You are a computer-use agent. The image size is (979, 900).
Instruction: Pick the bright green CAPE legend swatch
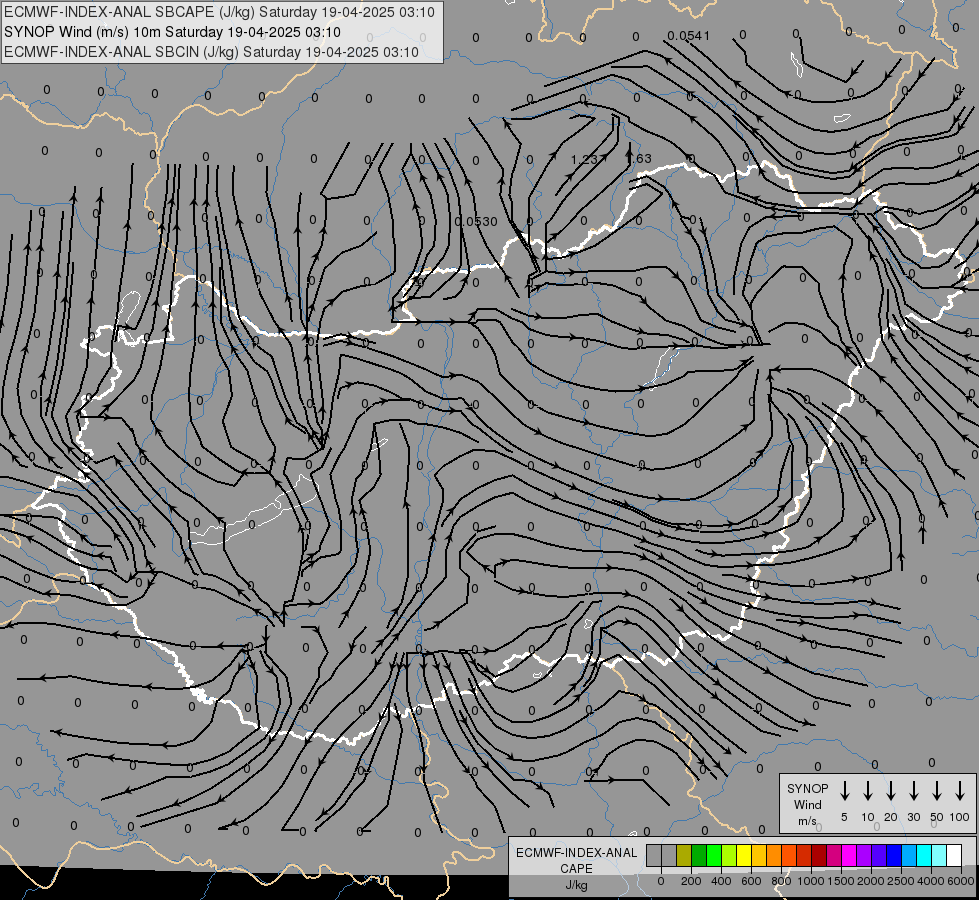(x=714, y=855)
